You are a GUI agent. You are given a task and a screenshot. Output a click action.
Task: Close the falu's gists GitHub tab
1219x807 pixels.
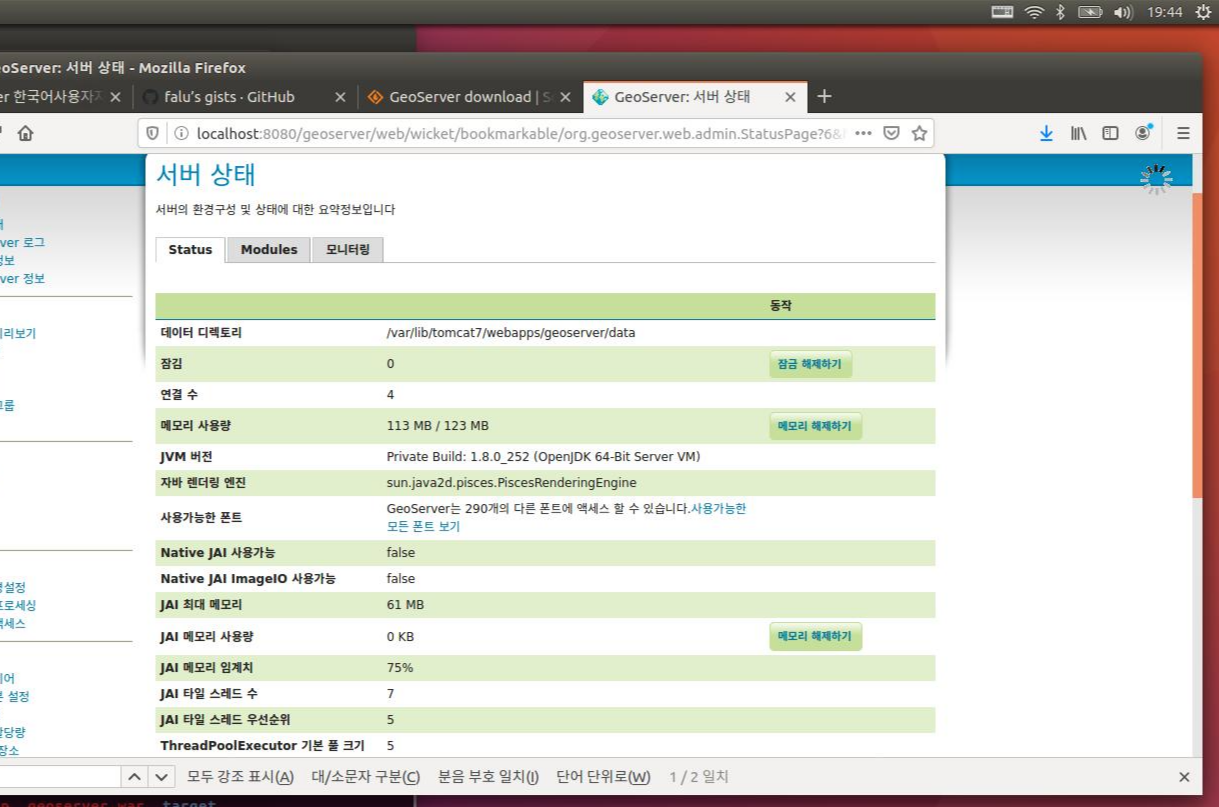click(x=340, y=97)
